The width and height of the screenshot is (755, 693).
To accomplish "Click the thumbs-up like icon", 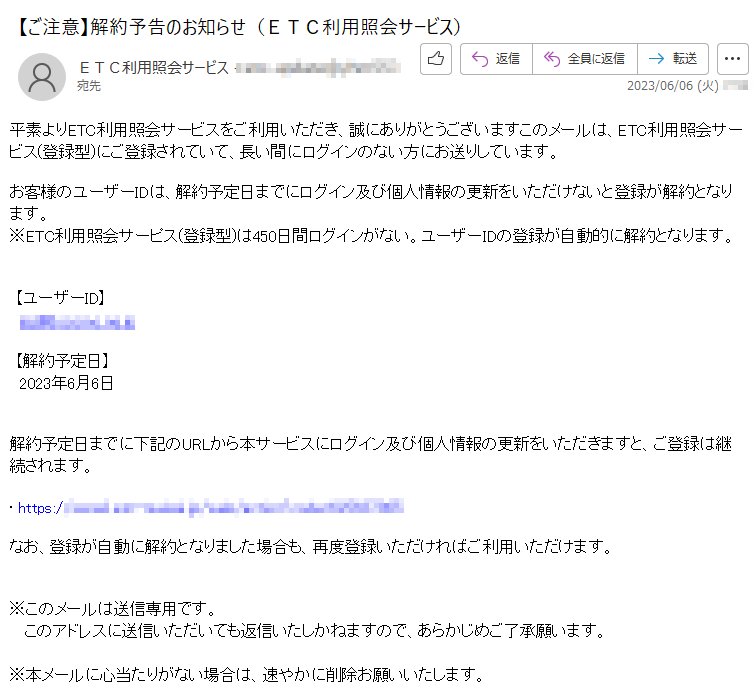I will point(436,59).
